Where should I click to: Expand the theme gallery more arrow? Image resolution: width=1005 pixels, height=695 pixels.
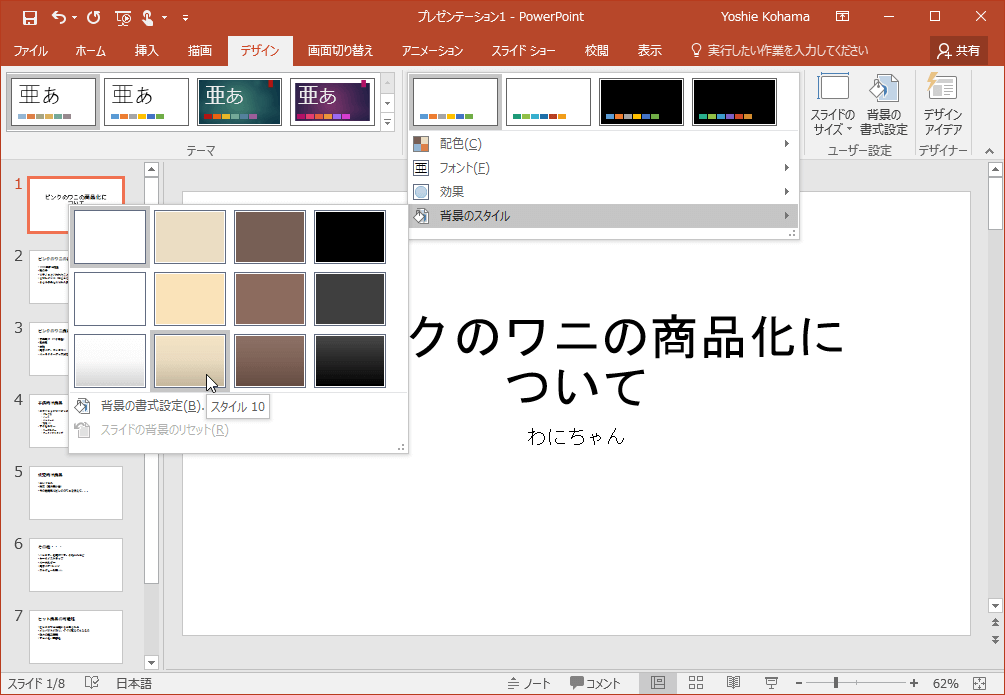388,122
